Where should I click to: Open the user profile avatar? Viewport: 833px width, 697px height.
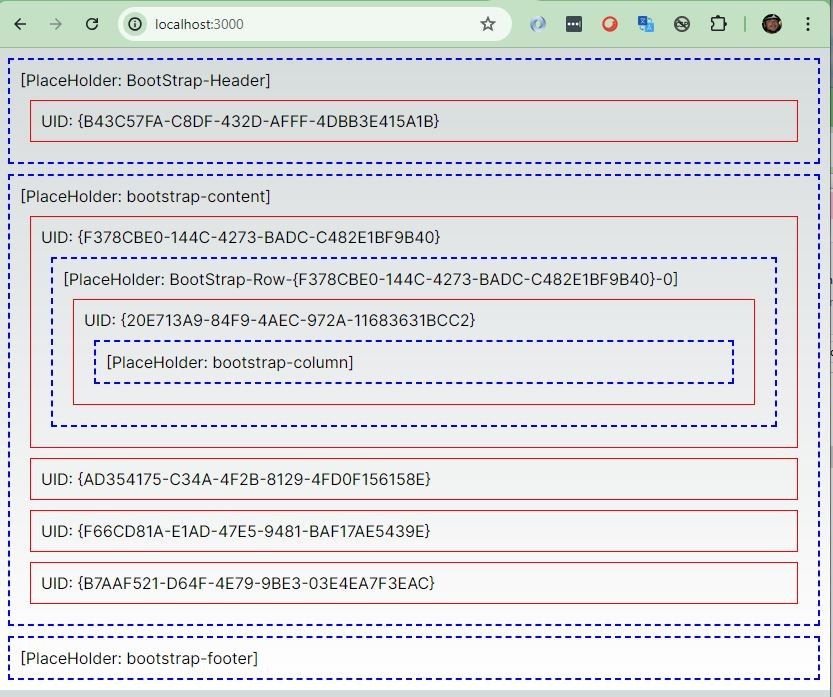pyautogui.click(x=771, y=24)
